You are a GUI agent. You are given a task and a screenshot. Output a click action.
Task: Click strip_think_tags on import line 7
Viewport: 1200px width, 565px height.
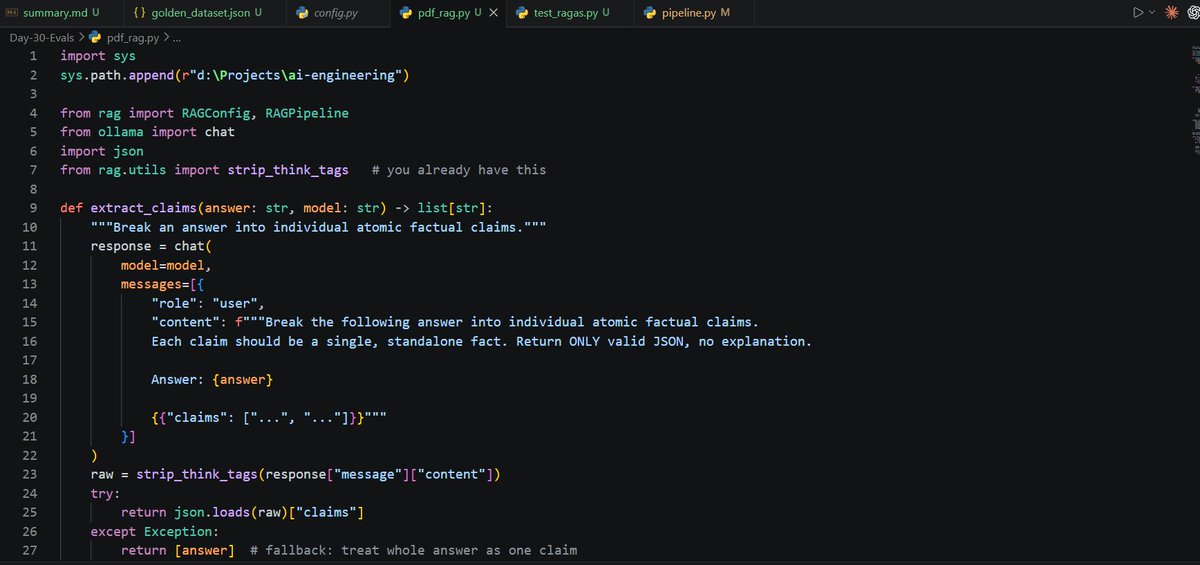[x=289, y=170]
